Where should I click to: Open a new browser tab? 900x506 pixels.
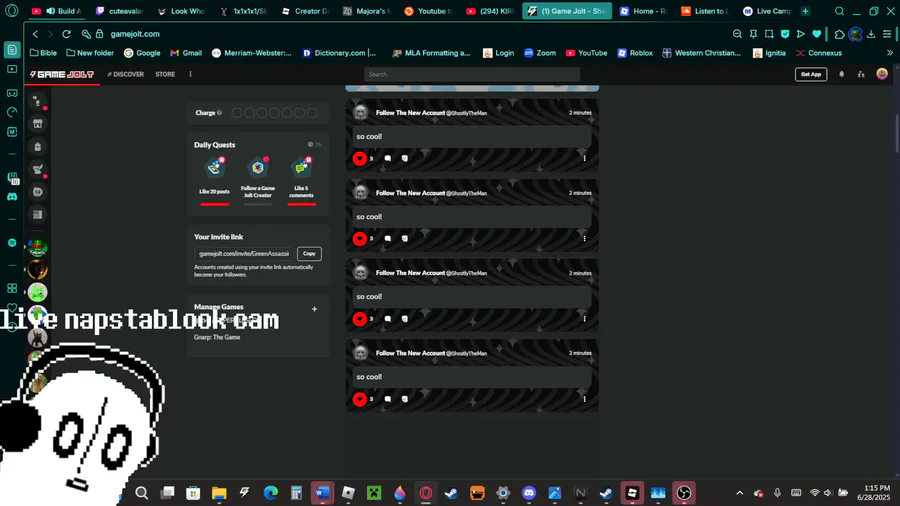pos(805,11)
